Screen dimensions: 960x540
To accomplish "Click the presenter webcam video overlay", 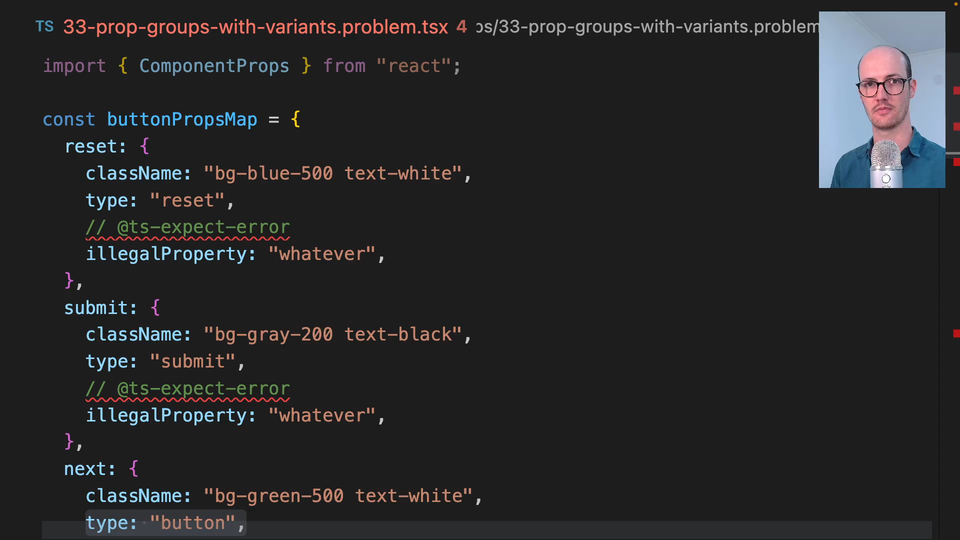I will [x=881, y=100].
